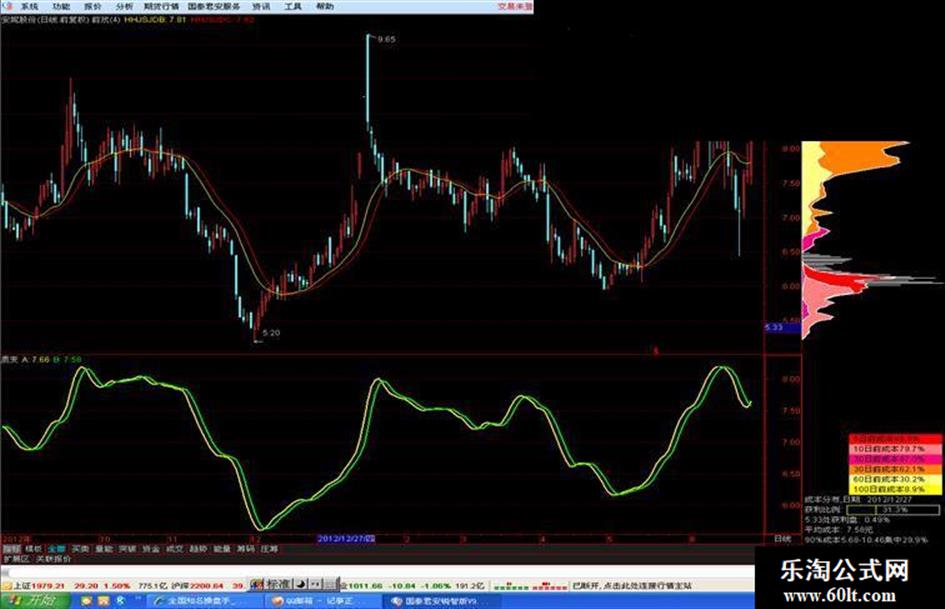945x609 pixels.
Task: Select the 量能 indicator tab
Action: tap(104, 549)
